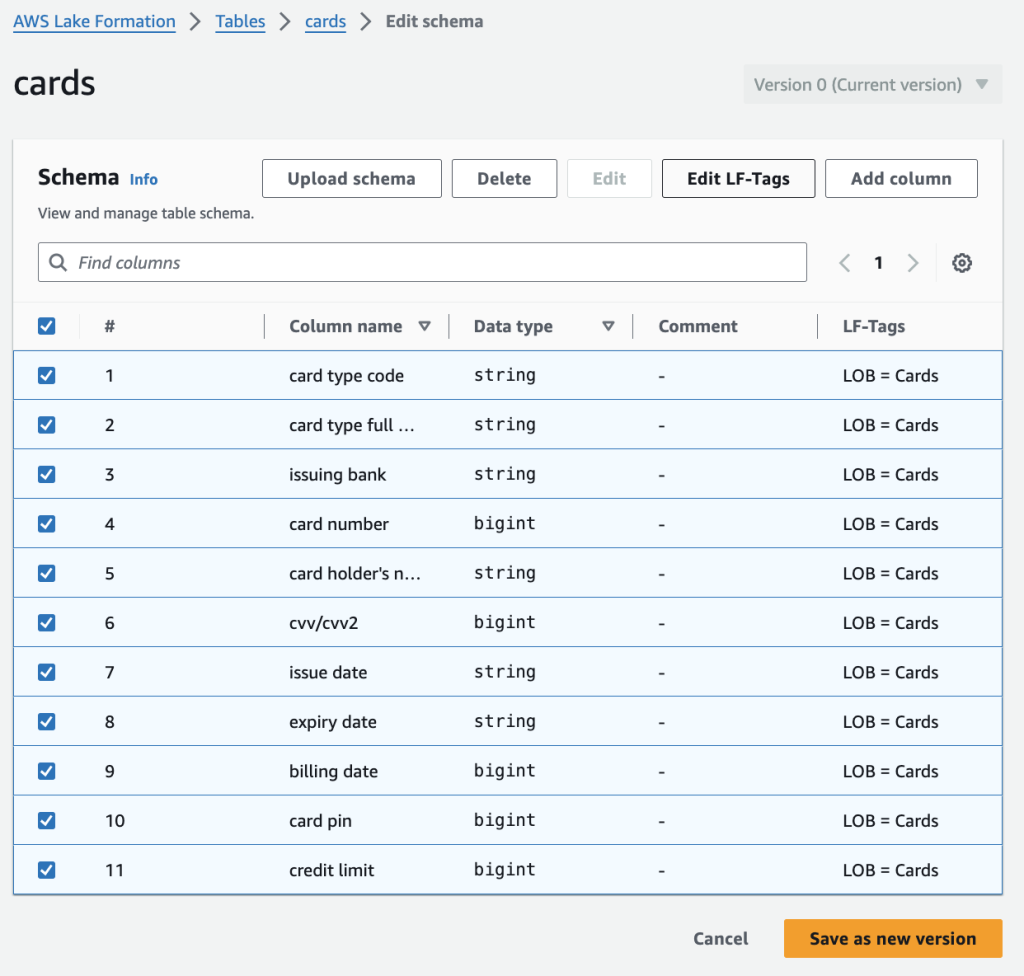Click string type of expiry date

[x=505, y=721]
